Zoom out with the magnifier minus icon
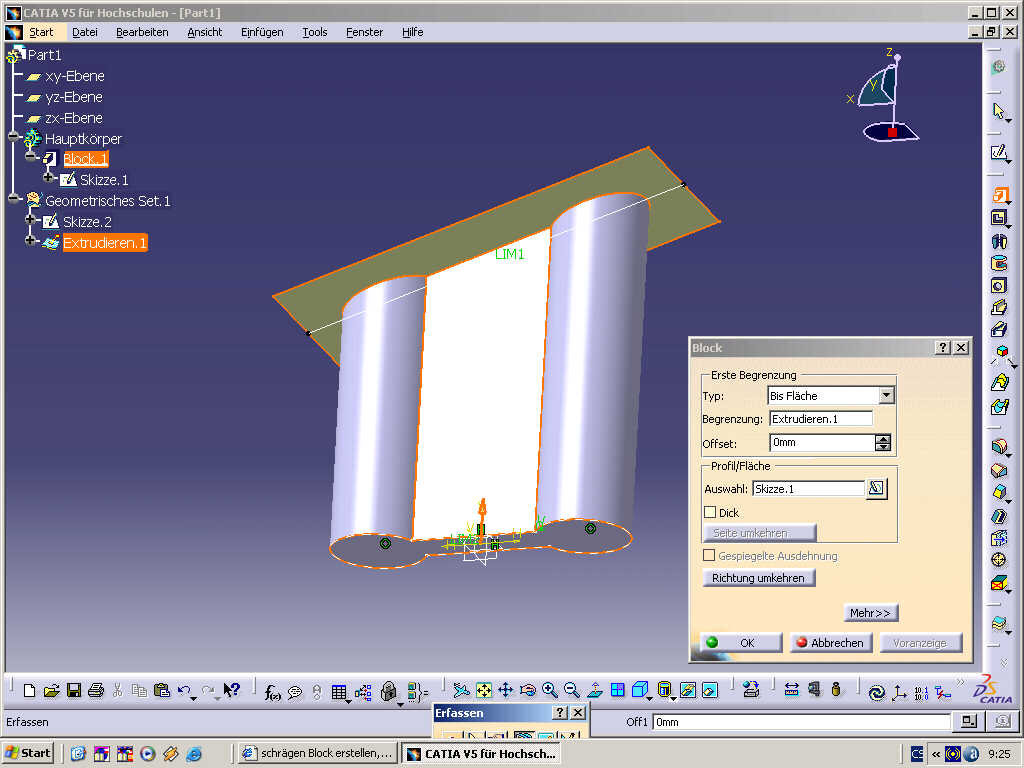 pos(572,690)
